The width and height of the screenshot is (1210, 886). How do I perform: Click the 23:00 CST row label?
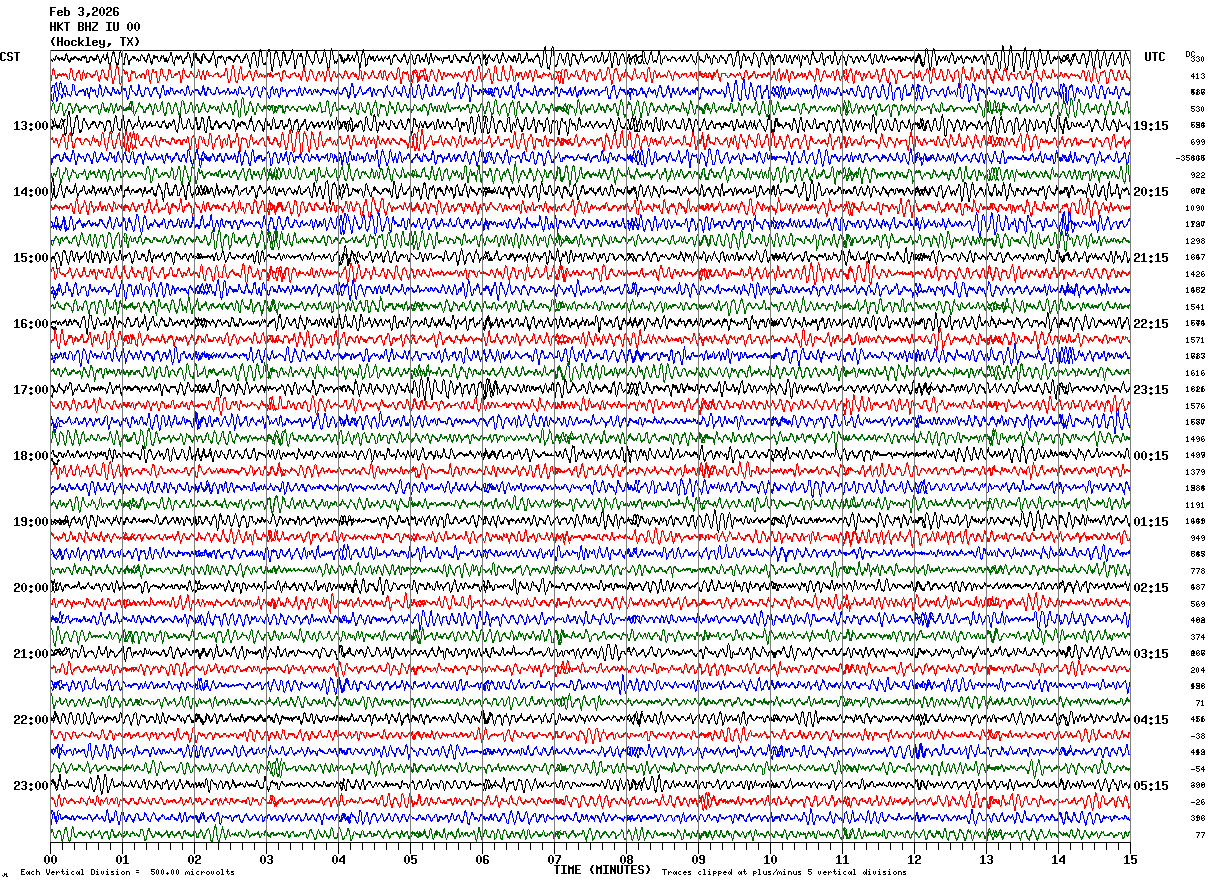[31, 786]
